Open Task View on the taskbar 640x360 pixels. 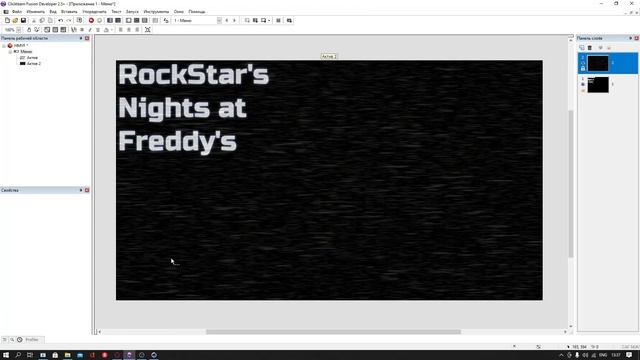point(30,355)
